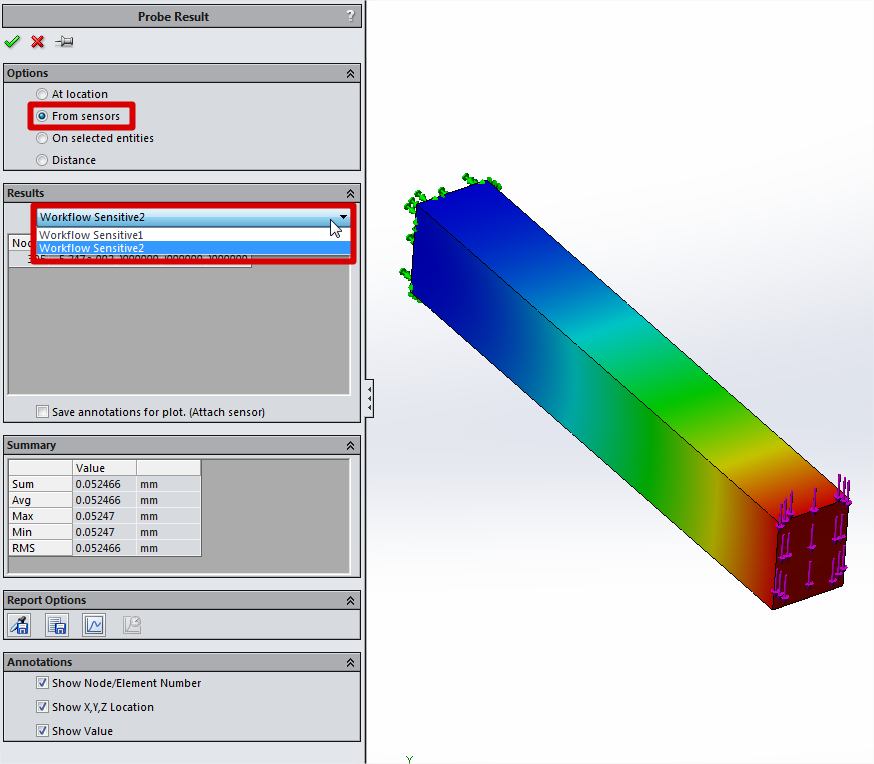Click the green checkmark OK icon
The height and width of the screenshot is (764, 874).
(12, 42)
